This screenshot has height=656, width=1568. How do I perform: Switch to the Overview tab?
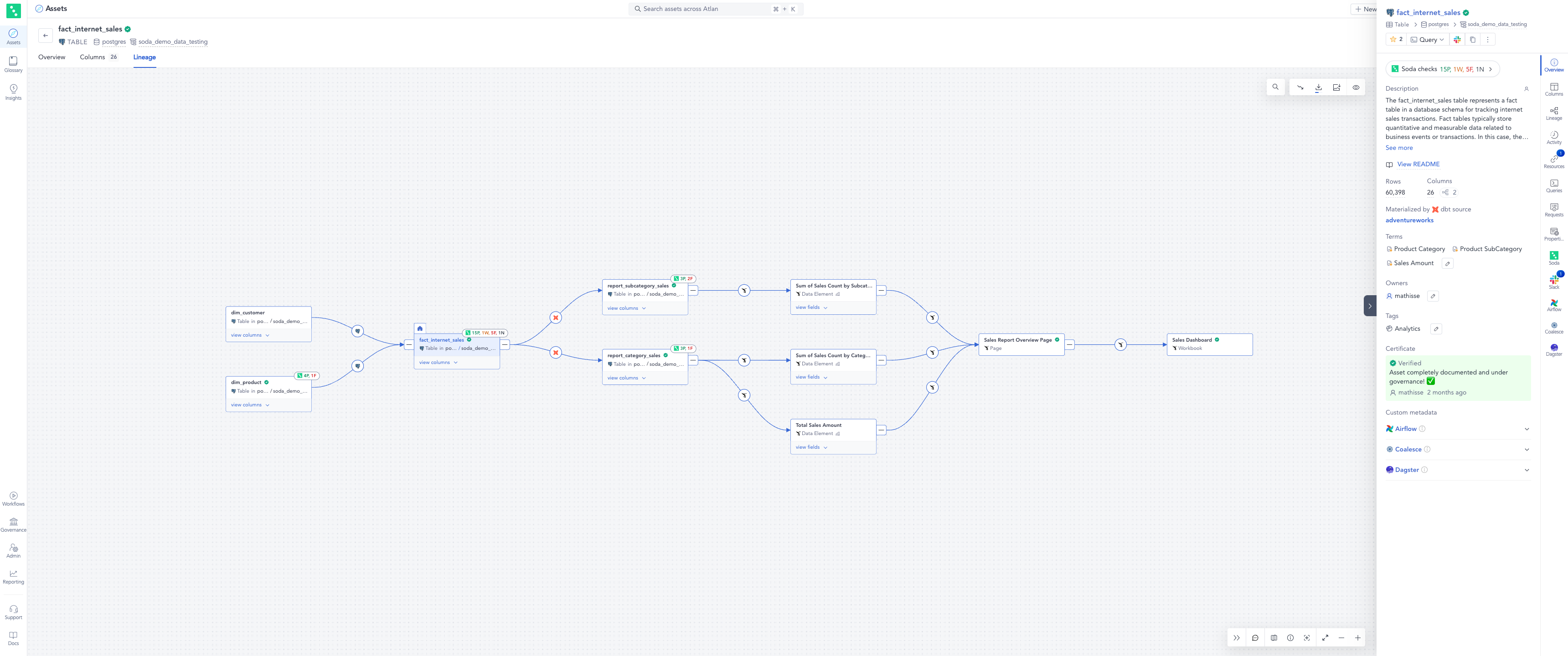(52, 57)
